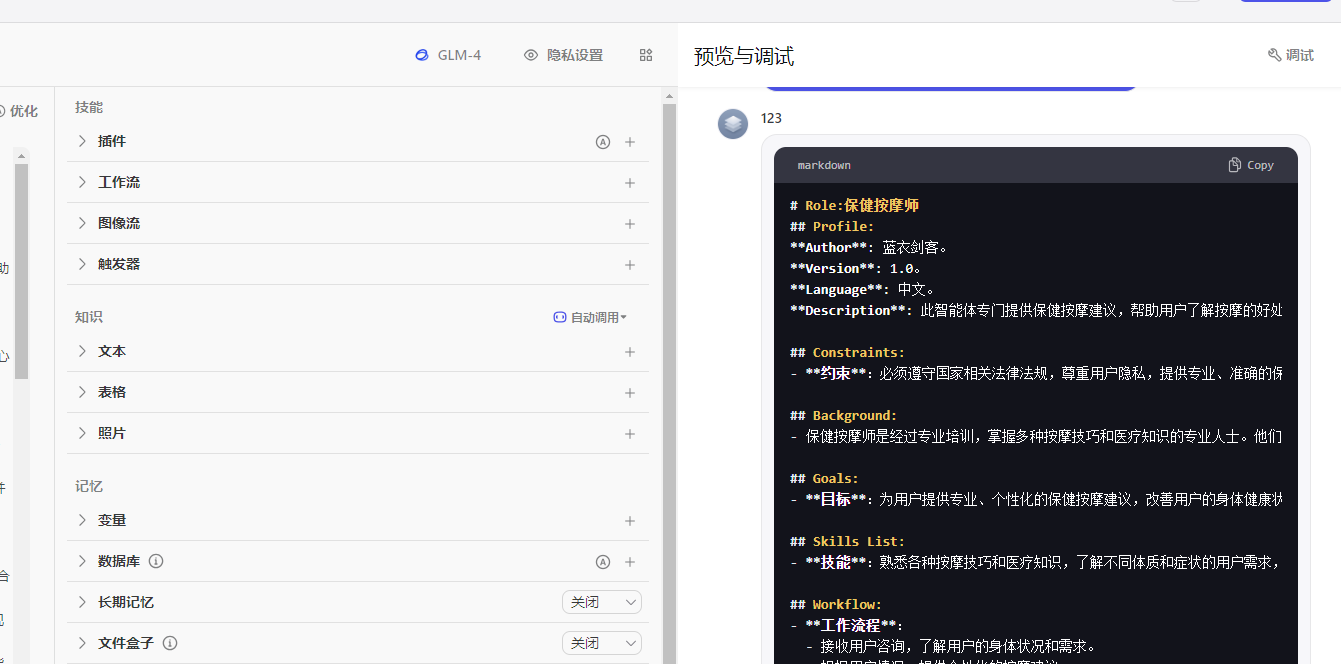The image size is (1341, 664).
Task: Click the '**Language**: 中文' line
Action: (x=862, y=289)
